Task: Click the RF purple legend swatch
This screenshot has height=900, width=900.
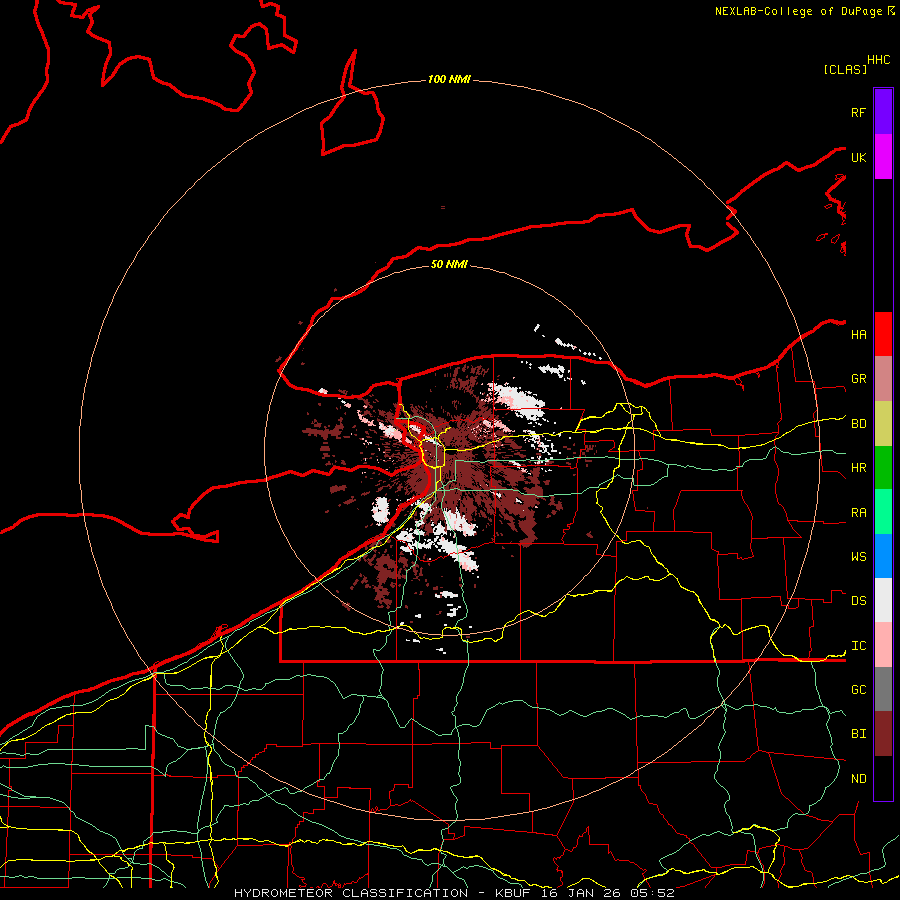Action: [883, 112]
